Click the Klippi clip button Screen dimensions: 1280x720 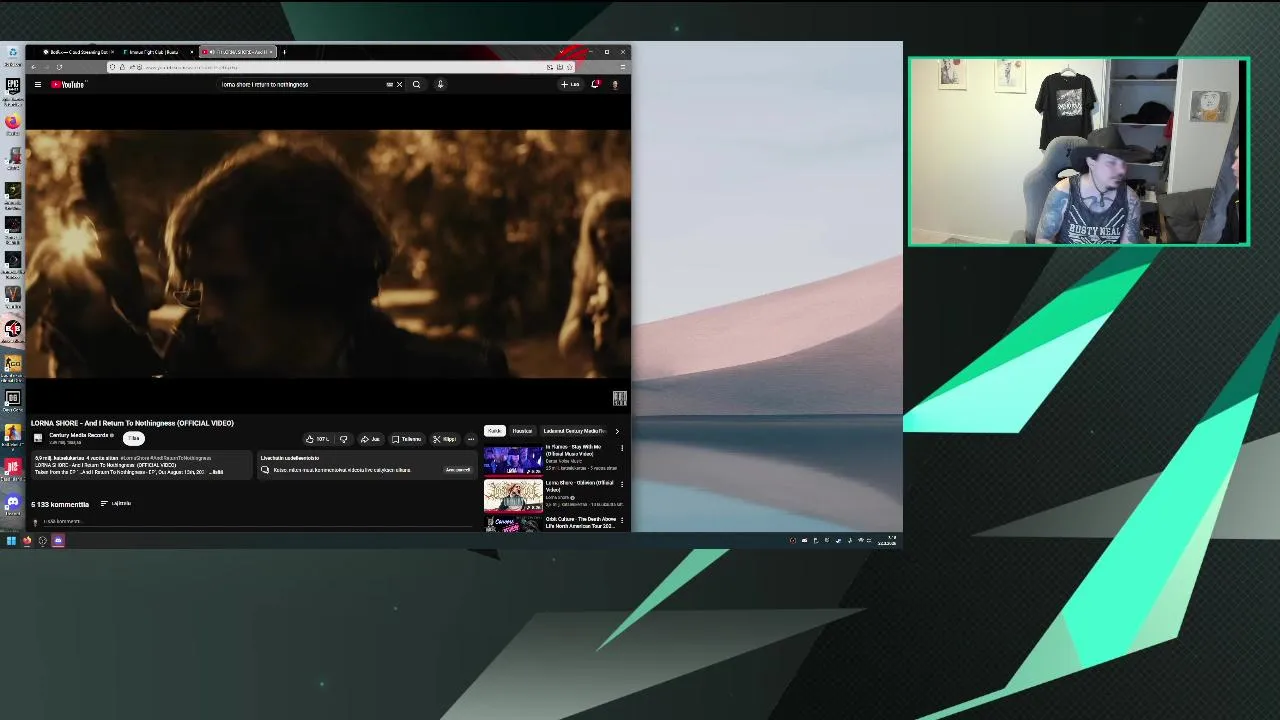coord(445,439)
